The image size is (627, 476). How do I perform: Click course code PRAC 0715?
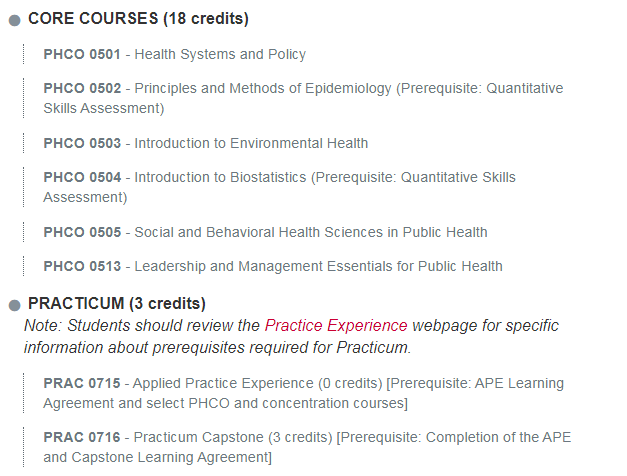point(82,383)
